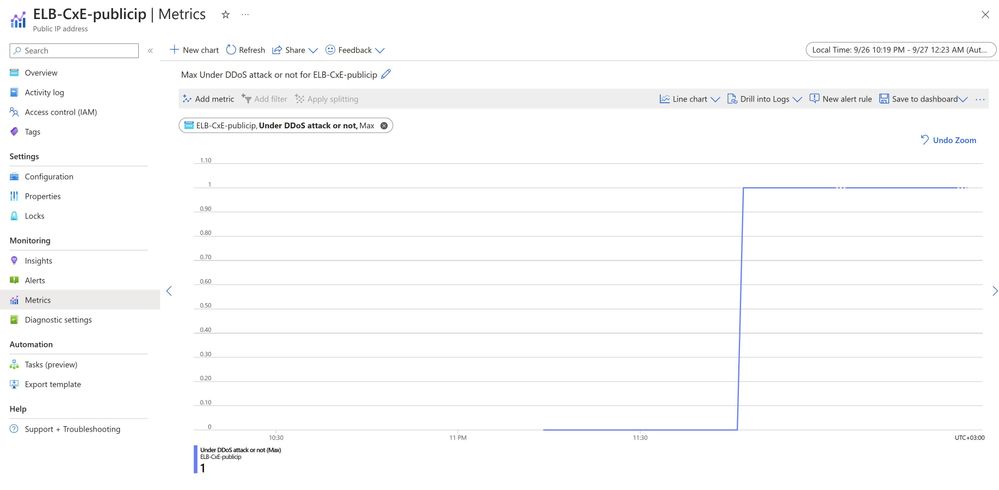Screen dimensions: 999x490
Task: Create a New chart
Action: point(194,50)
